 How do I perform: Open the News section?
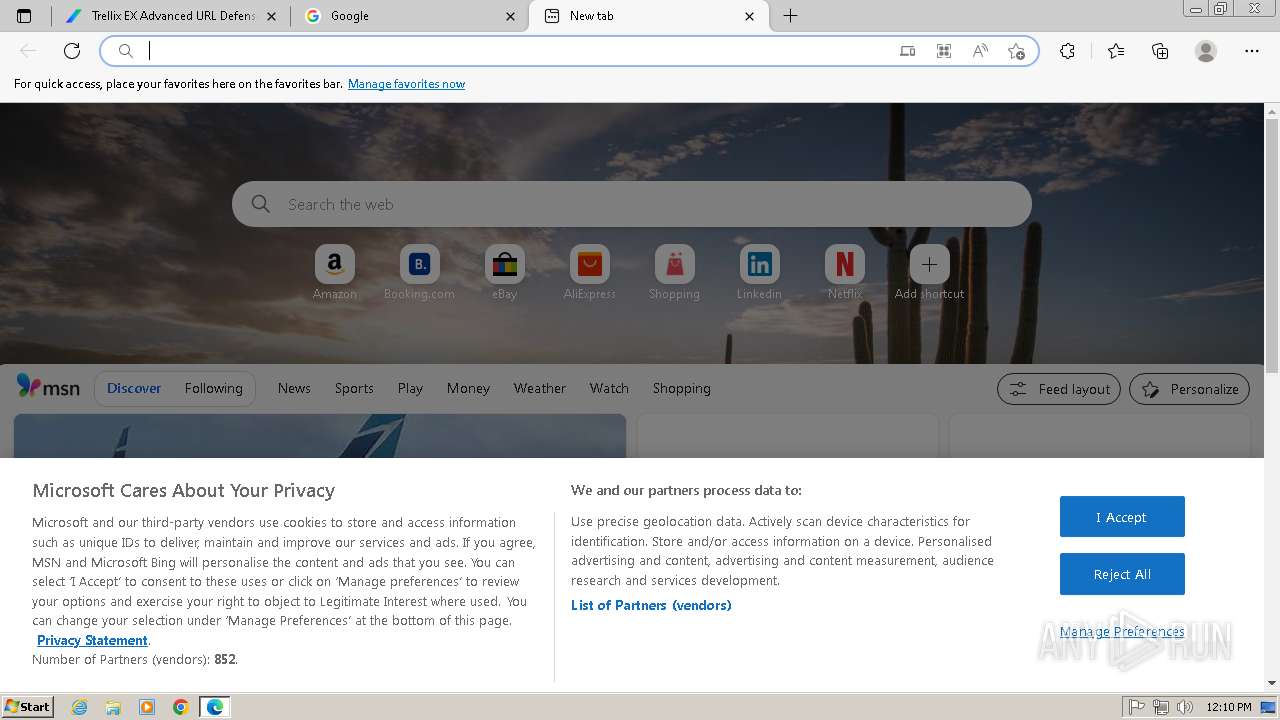pos(294,388)
